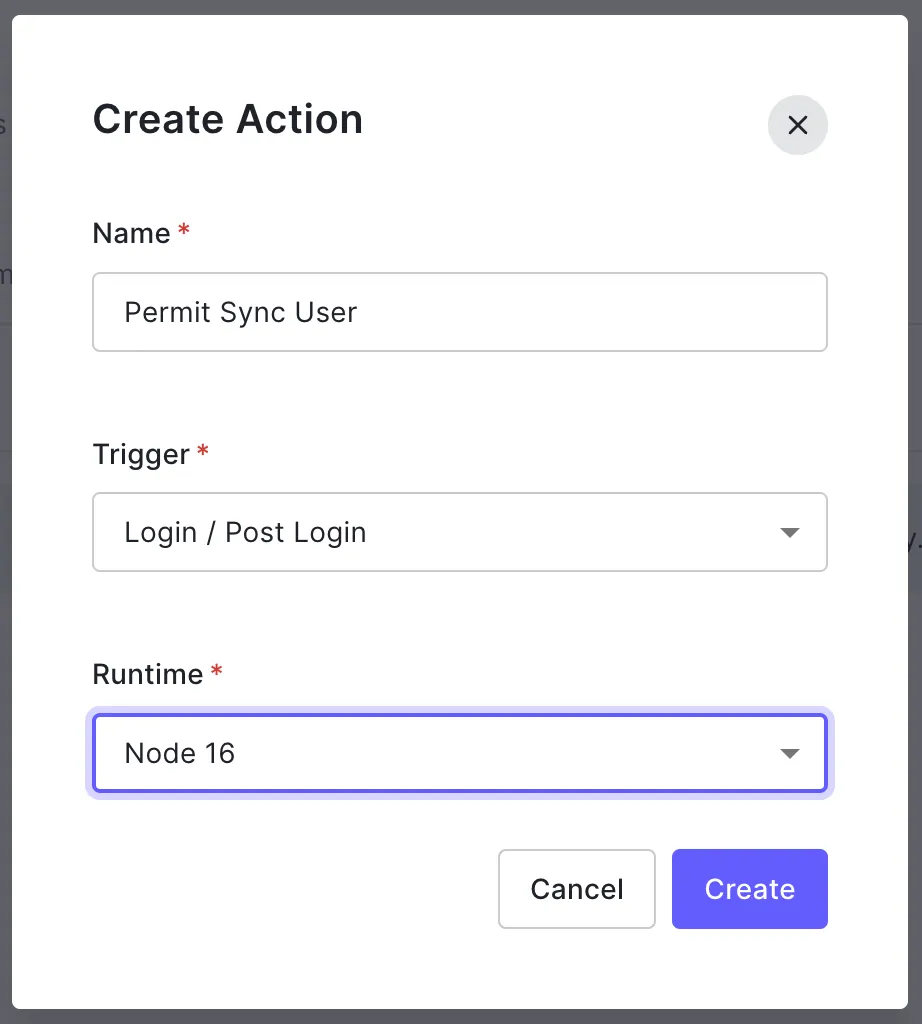Click the red asterisk beside Trigger
922x1024 pixels.
click(x=203, y=453)
